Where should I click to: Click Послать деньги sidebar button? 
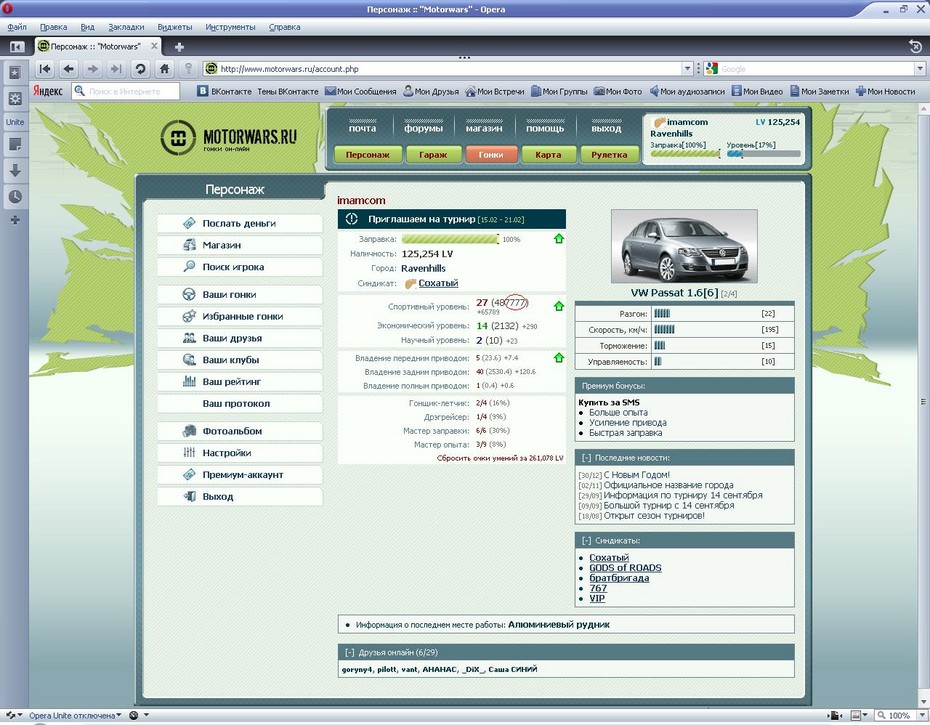pos(240,224)
